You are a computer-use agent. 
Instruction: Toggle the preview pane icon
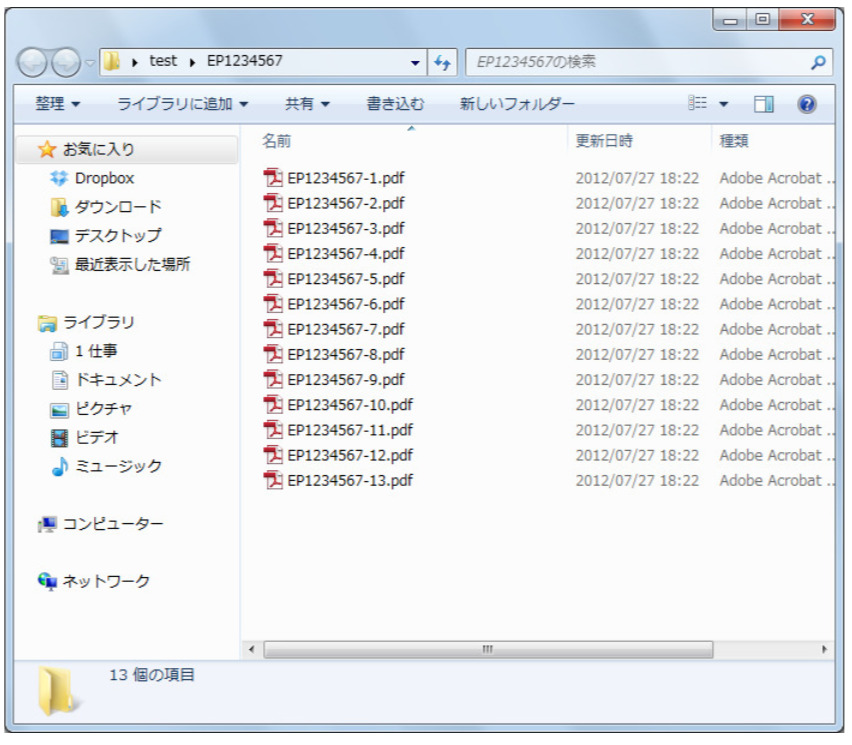764,104
